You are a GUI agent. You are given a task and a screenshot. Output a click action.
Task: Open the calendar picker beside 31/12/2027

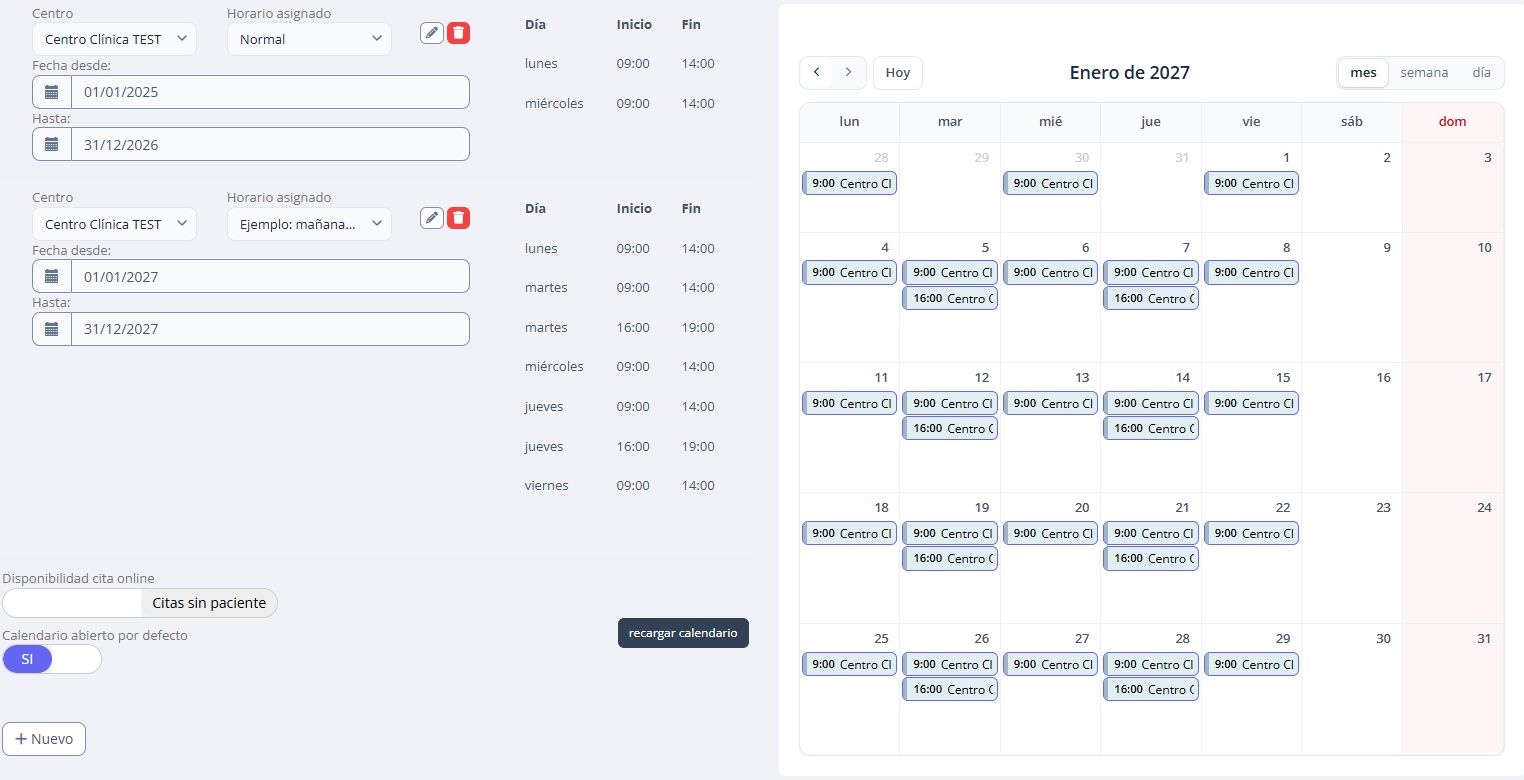52,329
